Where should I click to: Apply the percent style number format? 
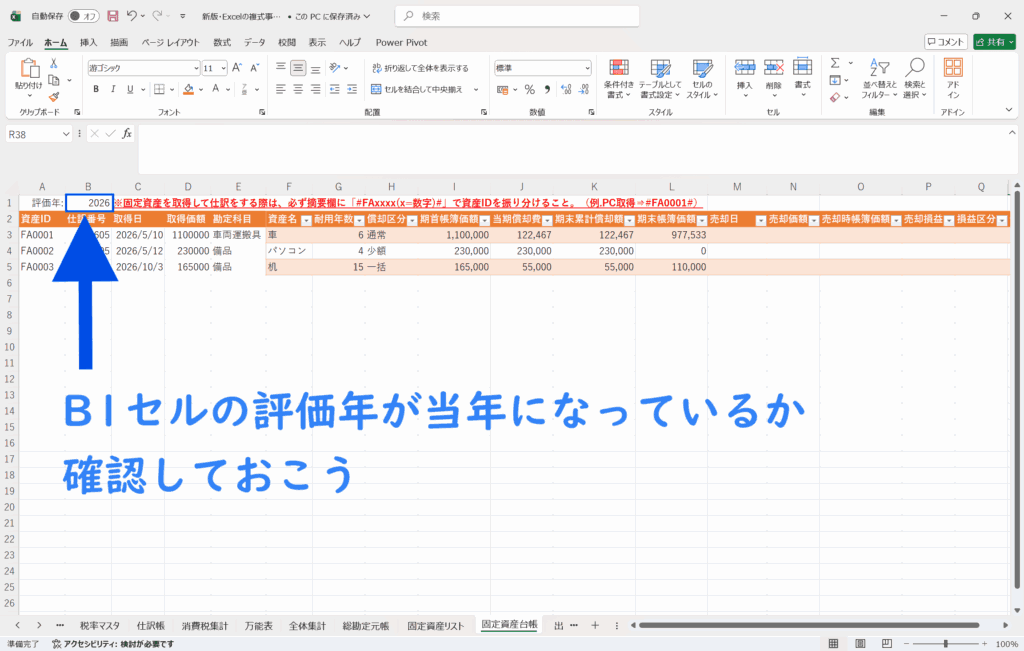pyautogui.click(x=530, y=89)
